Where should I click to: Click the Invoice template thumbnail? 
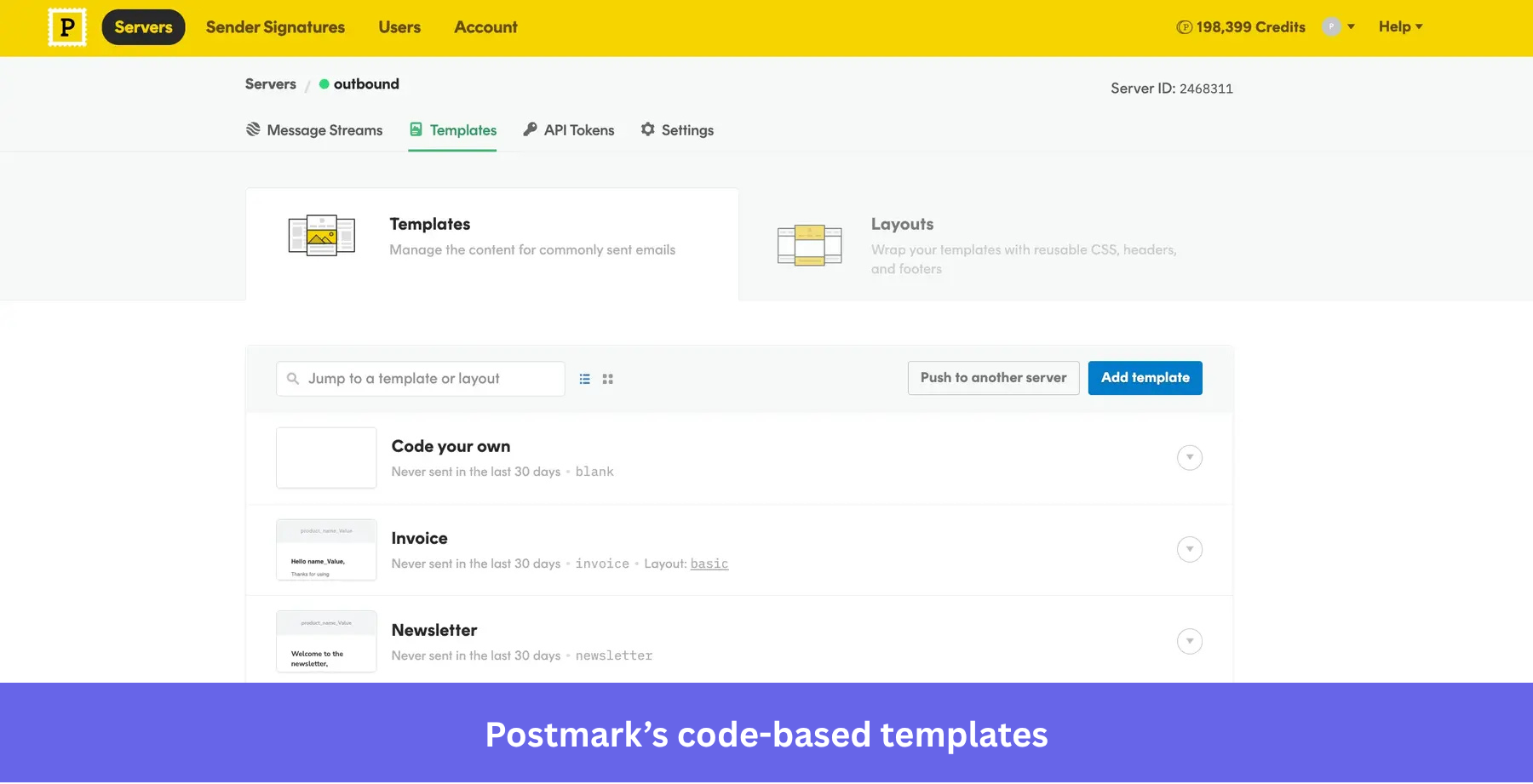[x=326, y=550]
